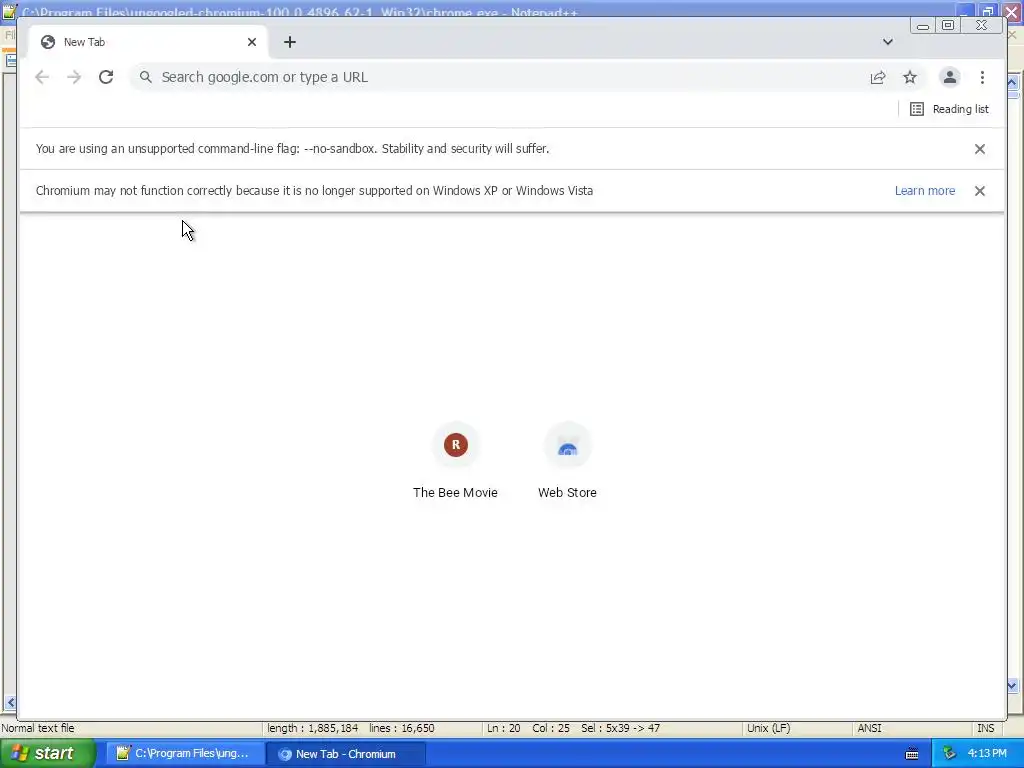1024x768 pixels.
Task: Maximize the Chromium window
Action: tap(948, 25)
